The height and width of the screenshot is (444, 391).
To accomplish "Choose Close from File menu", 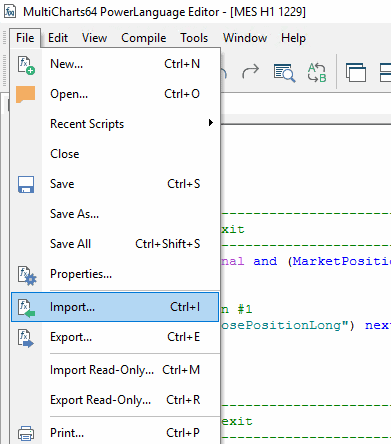I will [115, 154].
